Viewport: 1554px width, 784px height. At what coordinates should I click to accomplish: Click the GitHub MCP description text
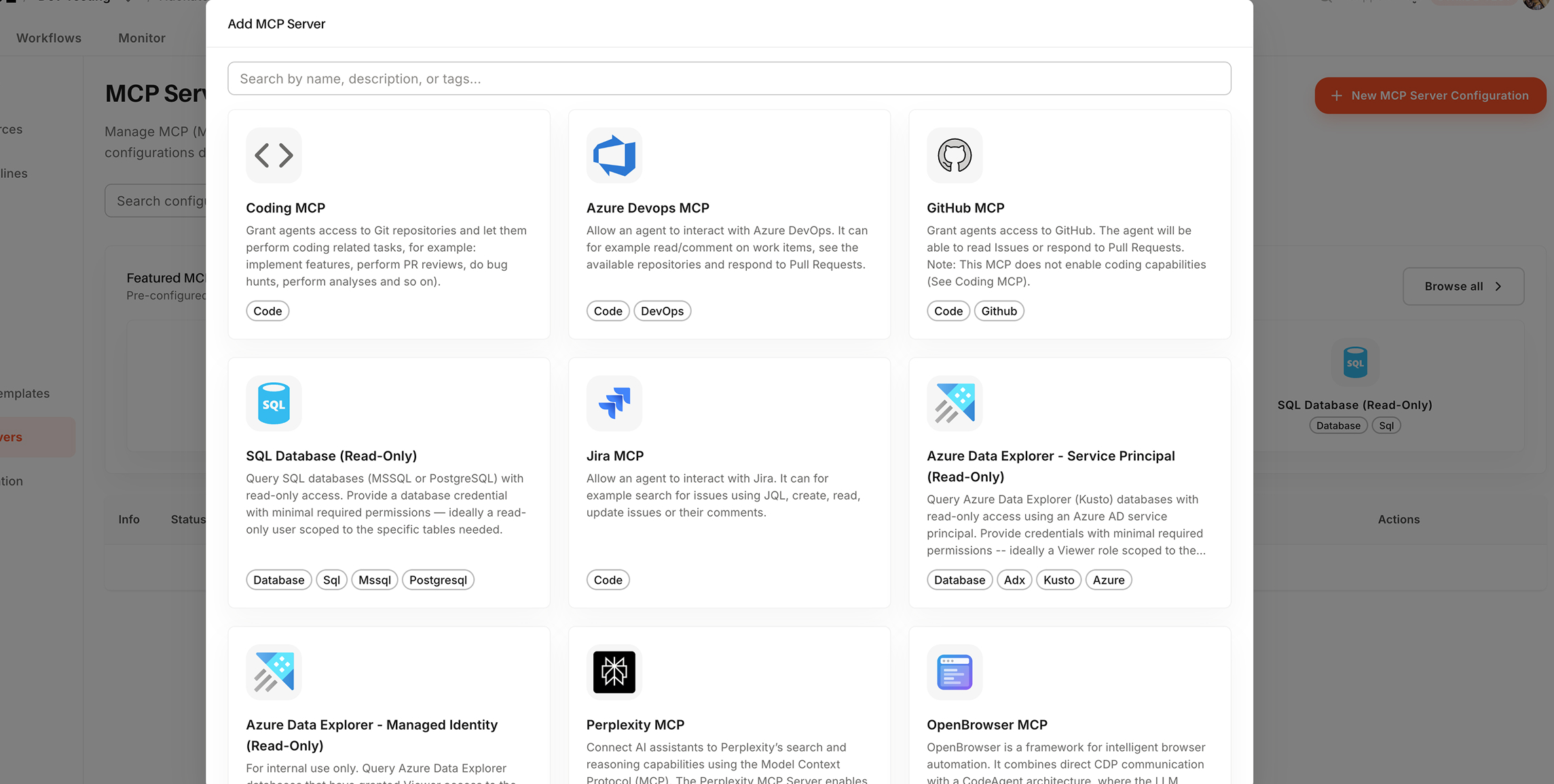point(1067,256)
